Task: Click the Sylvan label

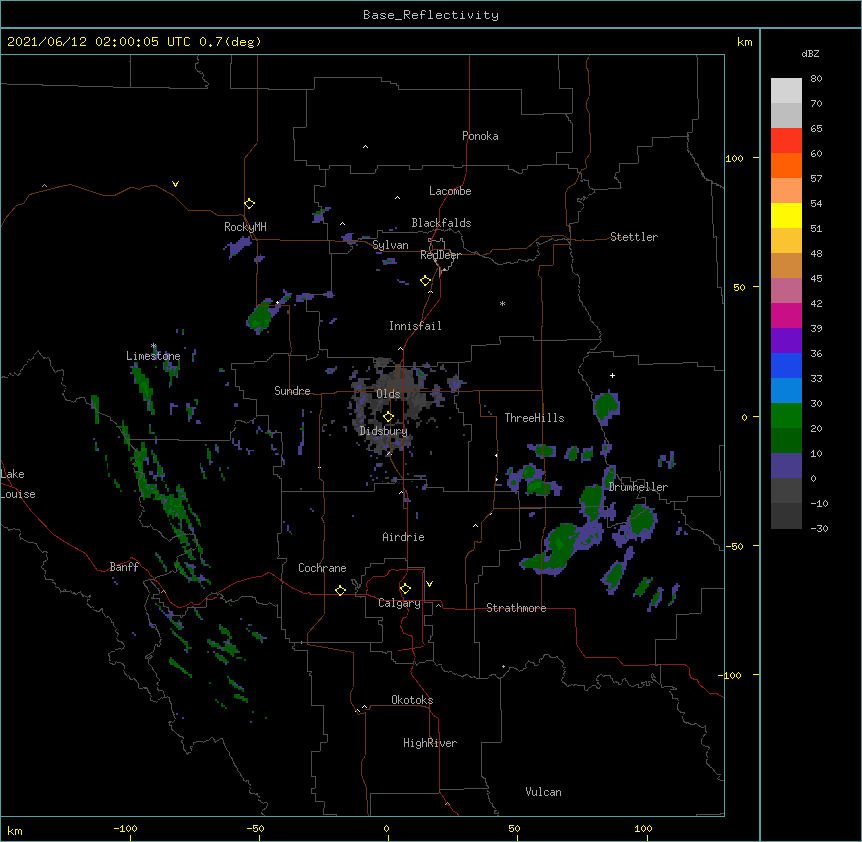Action: (x=390, y=245)
